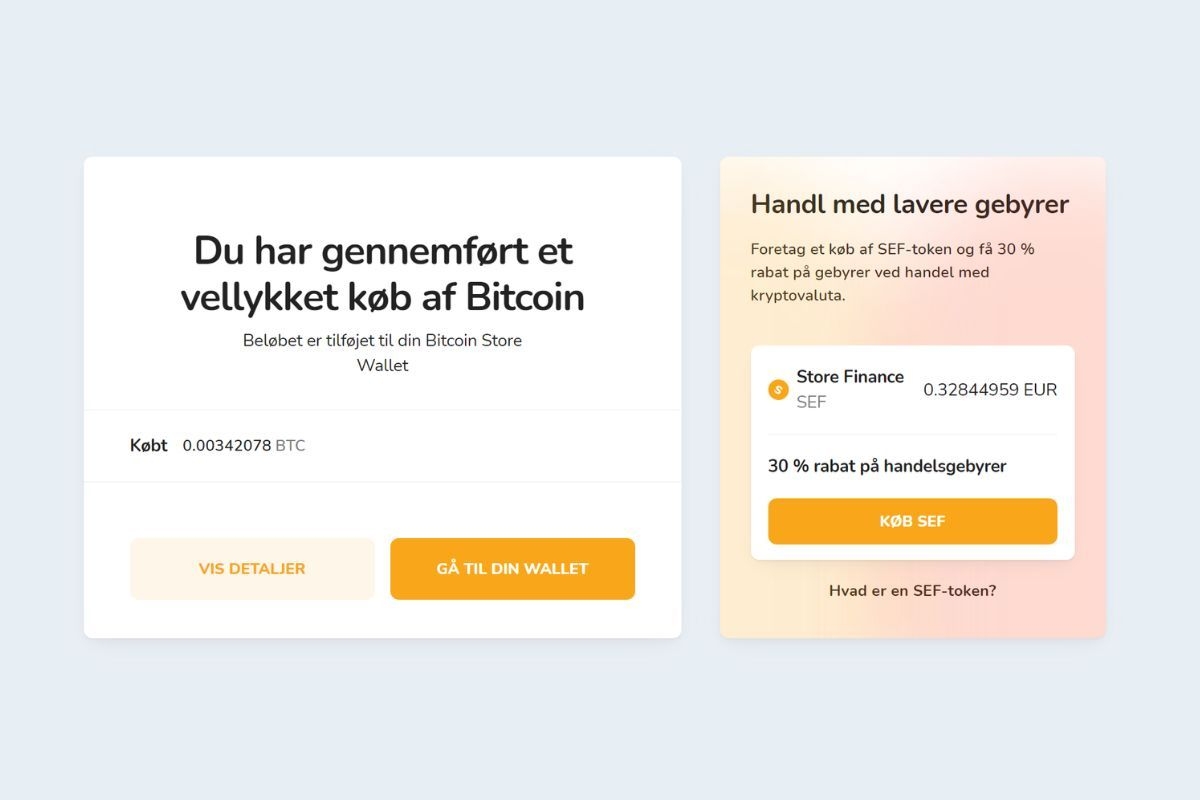Click the 'Handl med lavere gebyrer' heading
The height and width of the screenshot is (800, 1200).
click(909, 205)
